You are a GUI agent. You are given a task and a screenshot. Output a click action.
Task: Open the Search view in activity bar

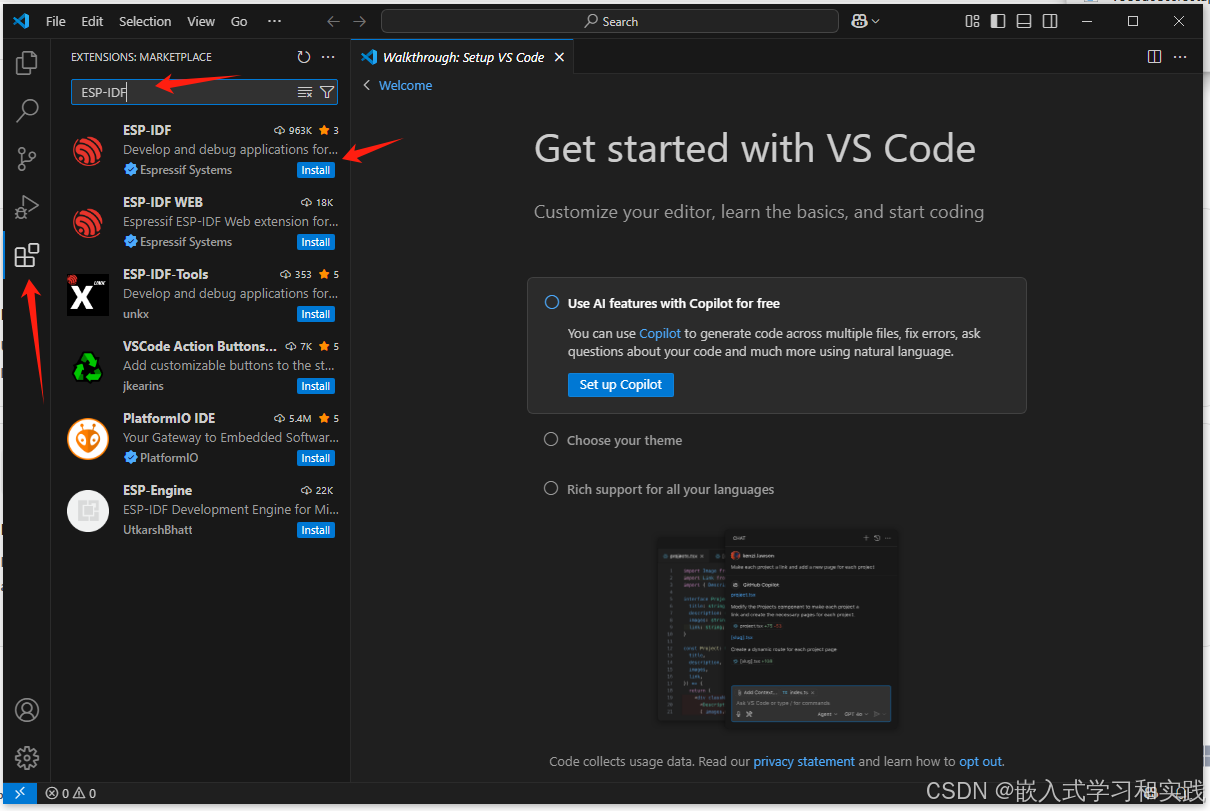tap(27, 110)
